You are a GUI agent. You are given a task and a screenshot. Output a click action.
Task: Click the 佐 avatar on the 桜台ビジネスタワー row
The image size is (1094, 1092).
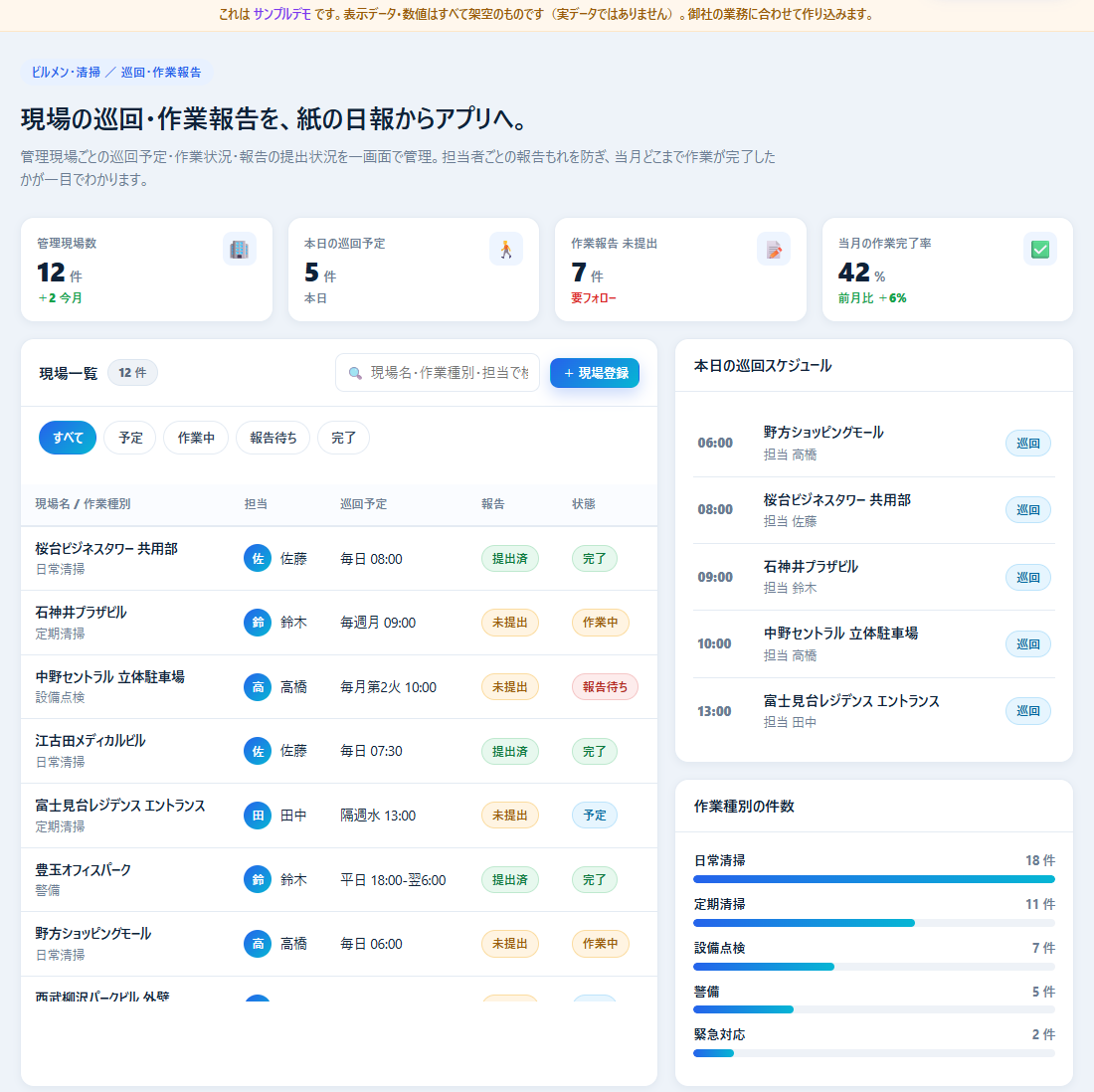[x=258, y=558]
